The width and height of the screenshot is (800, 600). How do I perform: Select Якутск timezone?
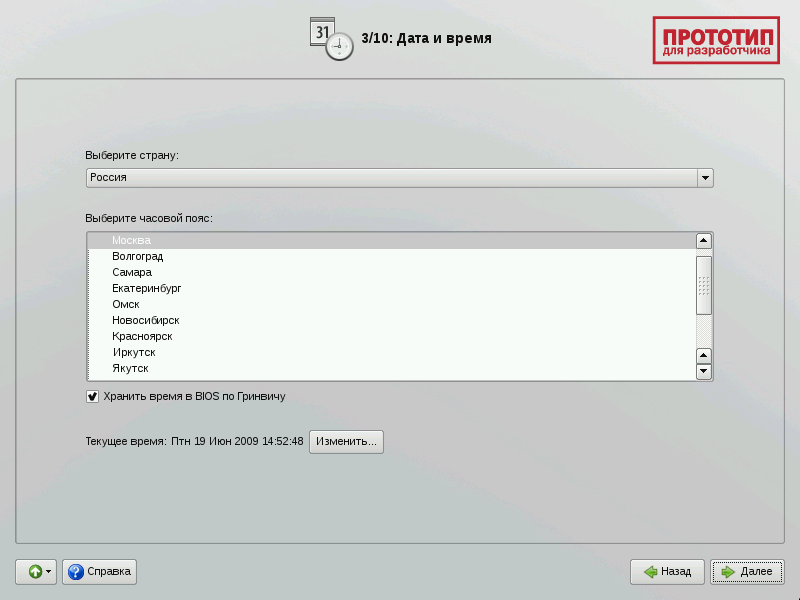(x=391, y=368)
